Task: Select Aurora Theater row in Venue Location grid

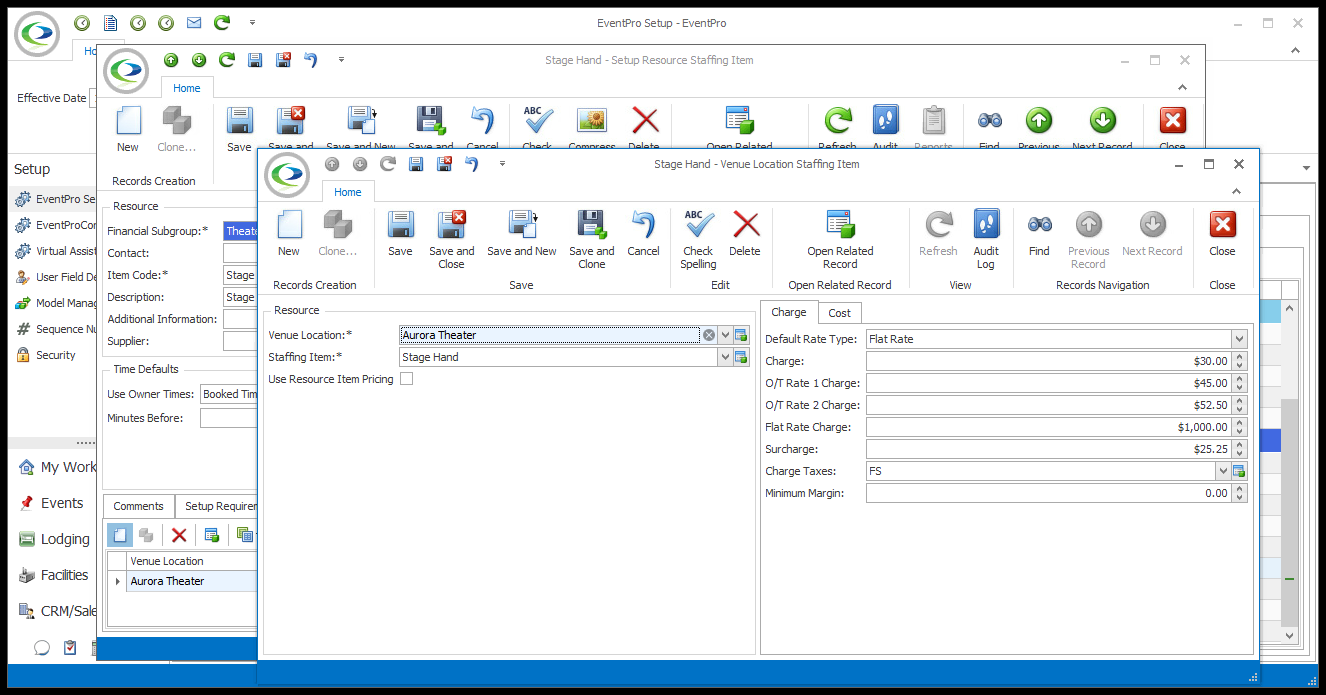Action: click(x=182, y=581)
